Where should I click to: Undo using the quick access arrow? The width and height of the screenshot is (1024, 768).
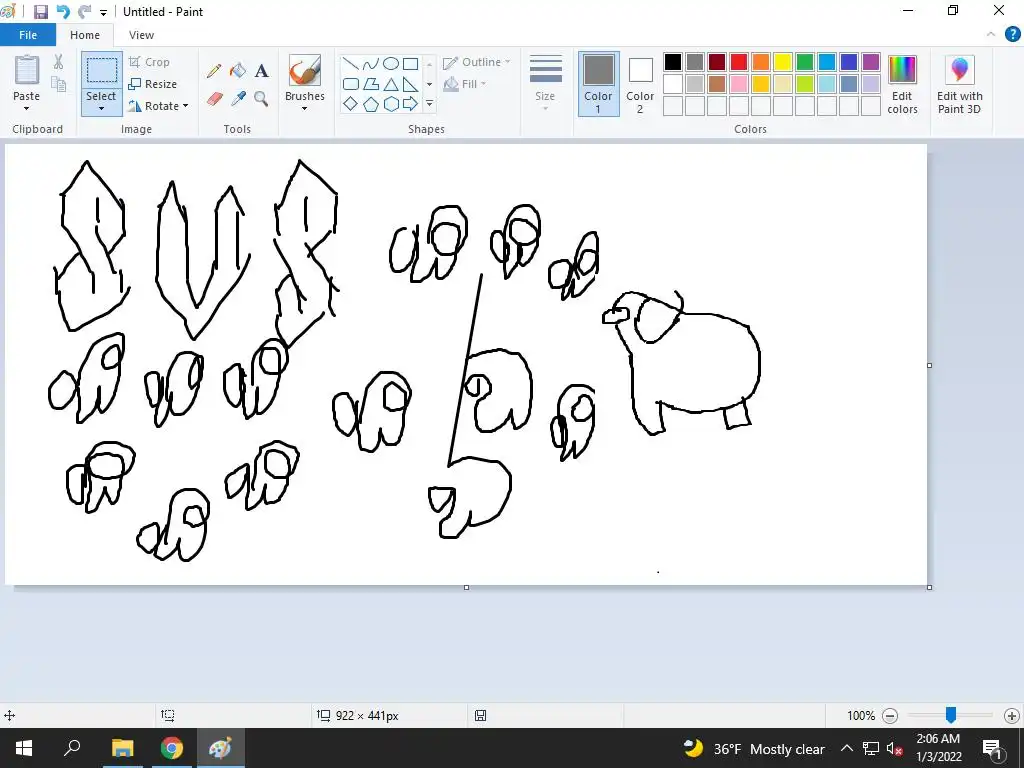coord(63,12)
